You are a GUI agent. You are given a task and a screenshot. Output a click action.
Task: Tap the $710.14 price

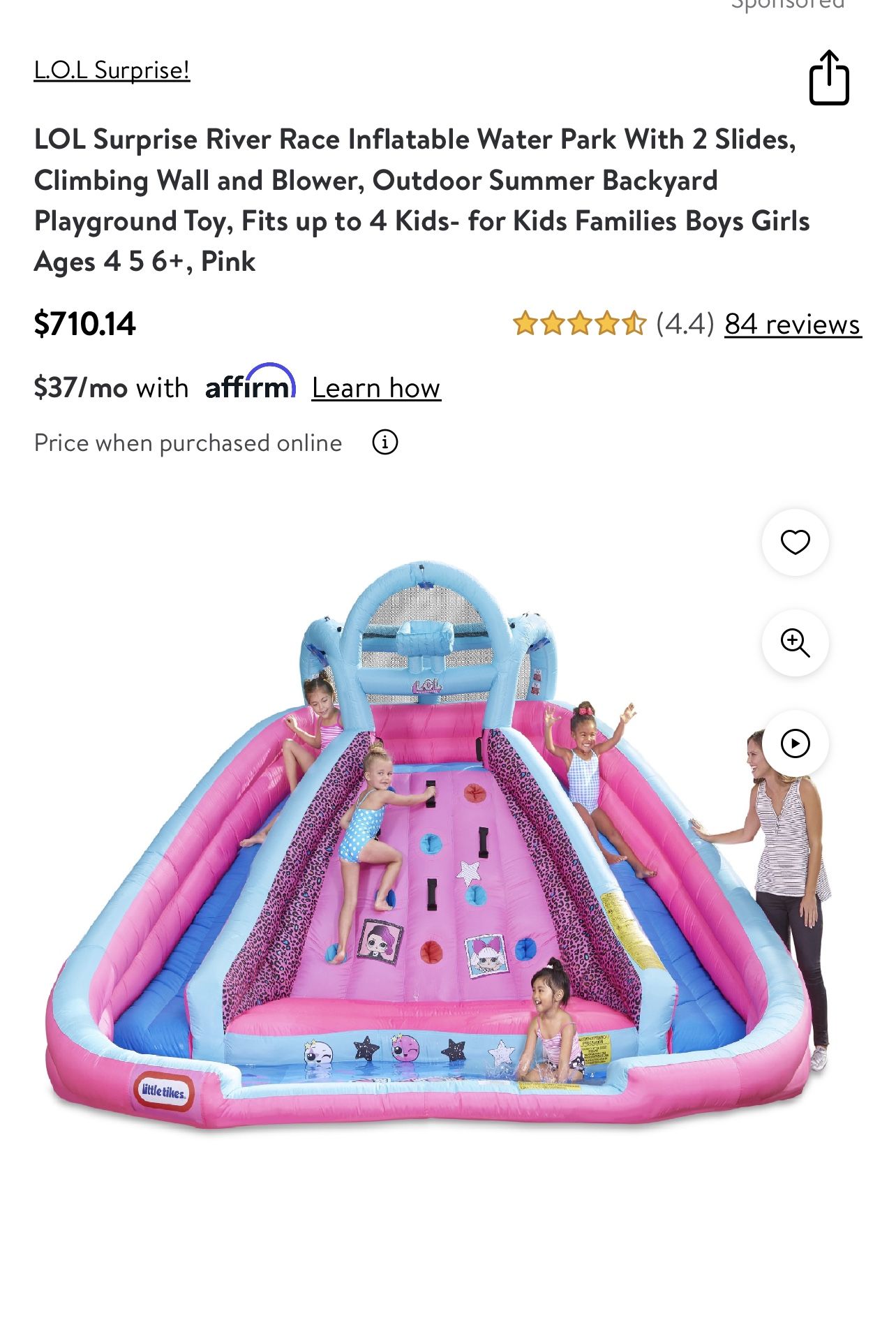click(84, 324)
